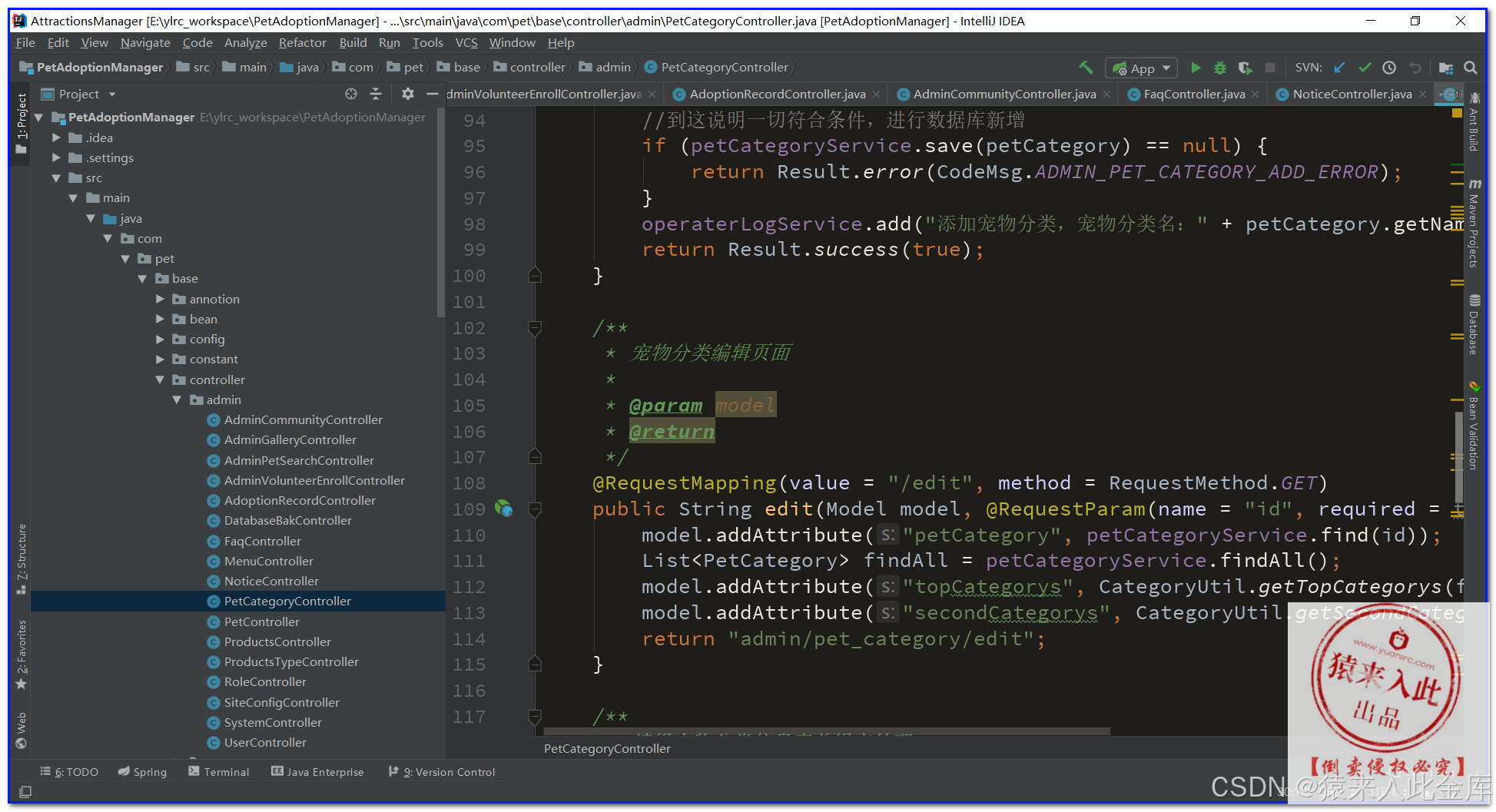
Task: Show SVN history with the clock icon
Action: tap(1389, 68)
